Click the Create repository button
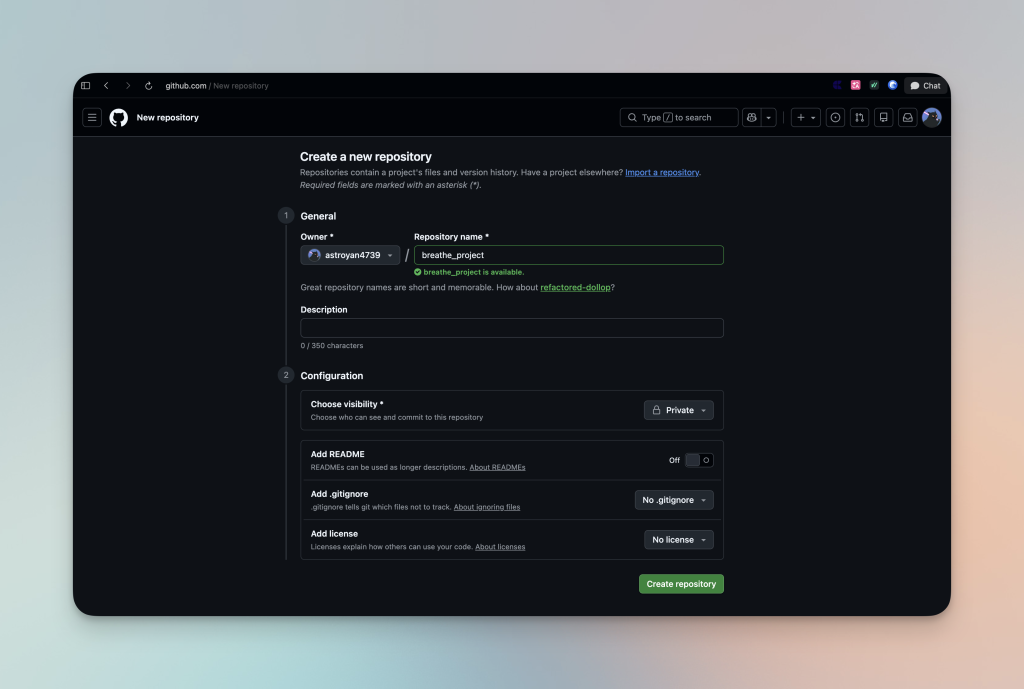The width and height of the screenshot is (1024, 689). click(681, 584)
